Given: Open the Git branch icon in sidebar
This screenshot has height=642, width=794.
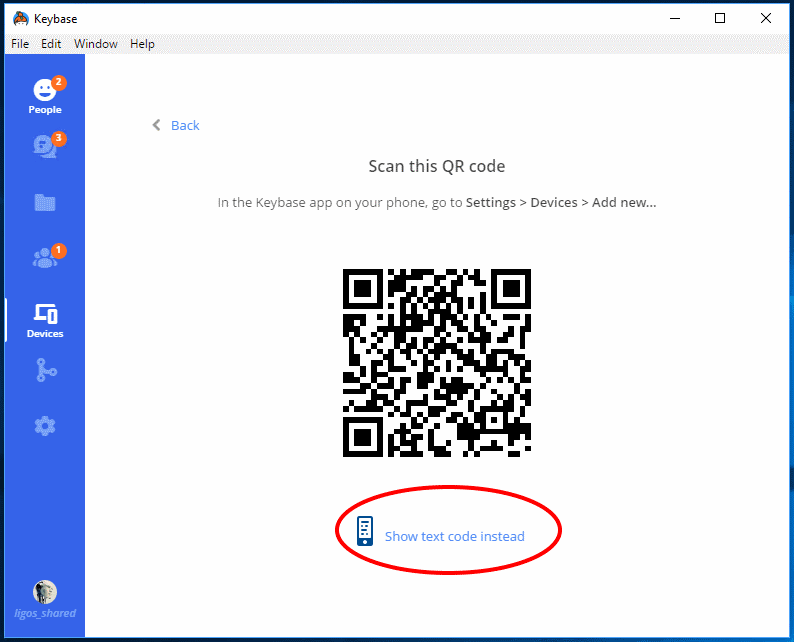Looking at the screenshot, I should (46, 370).
